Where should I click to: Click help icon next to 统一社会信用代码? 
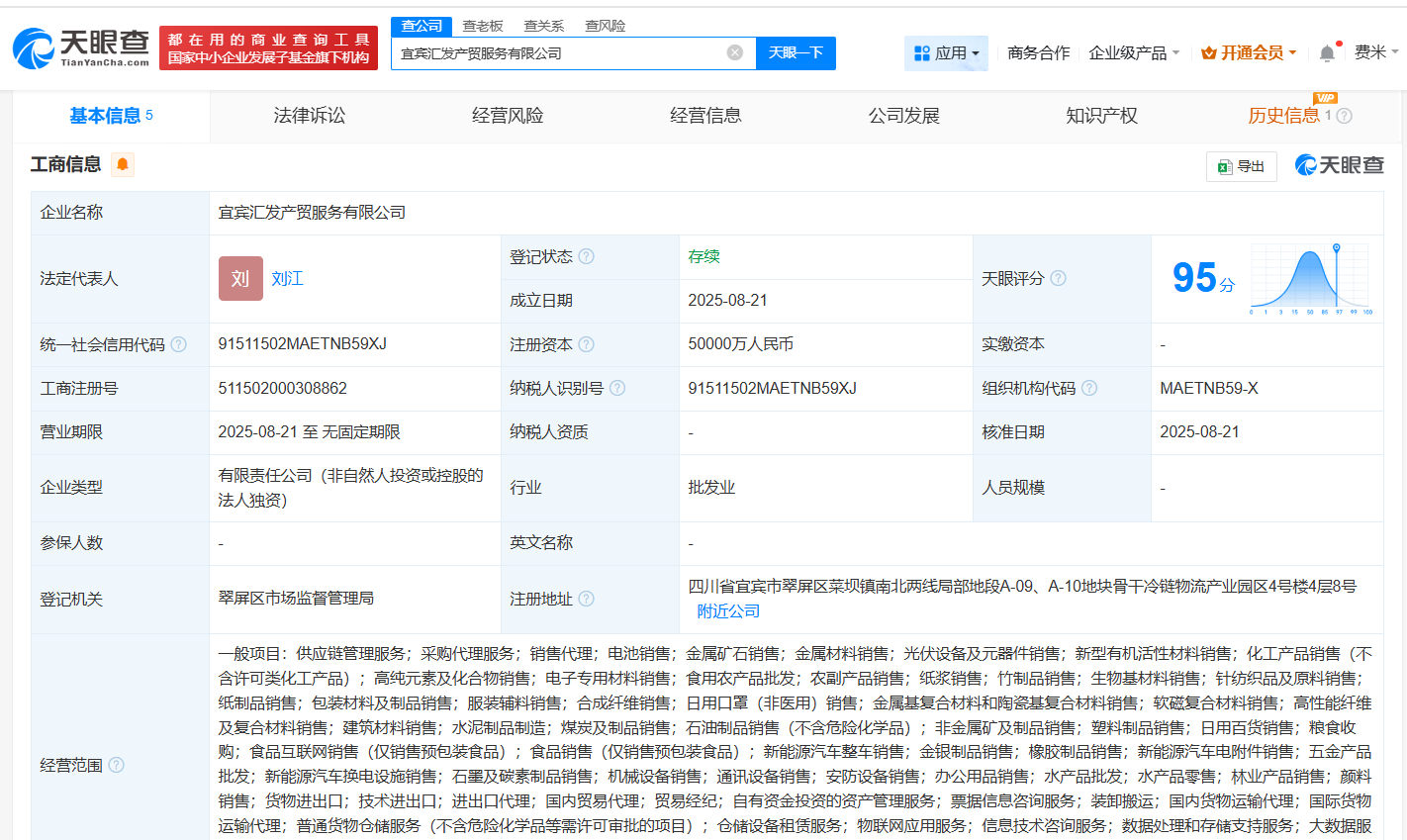179,344
